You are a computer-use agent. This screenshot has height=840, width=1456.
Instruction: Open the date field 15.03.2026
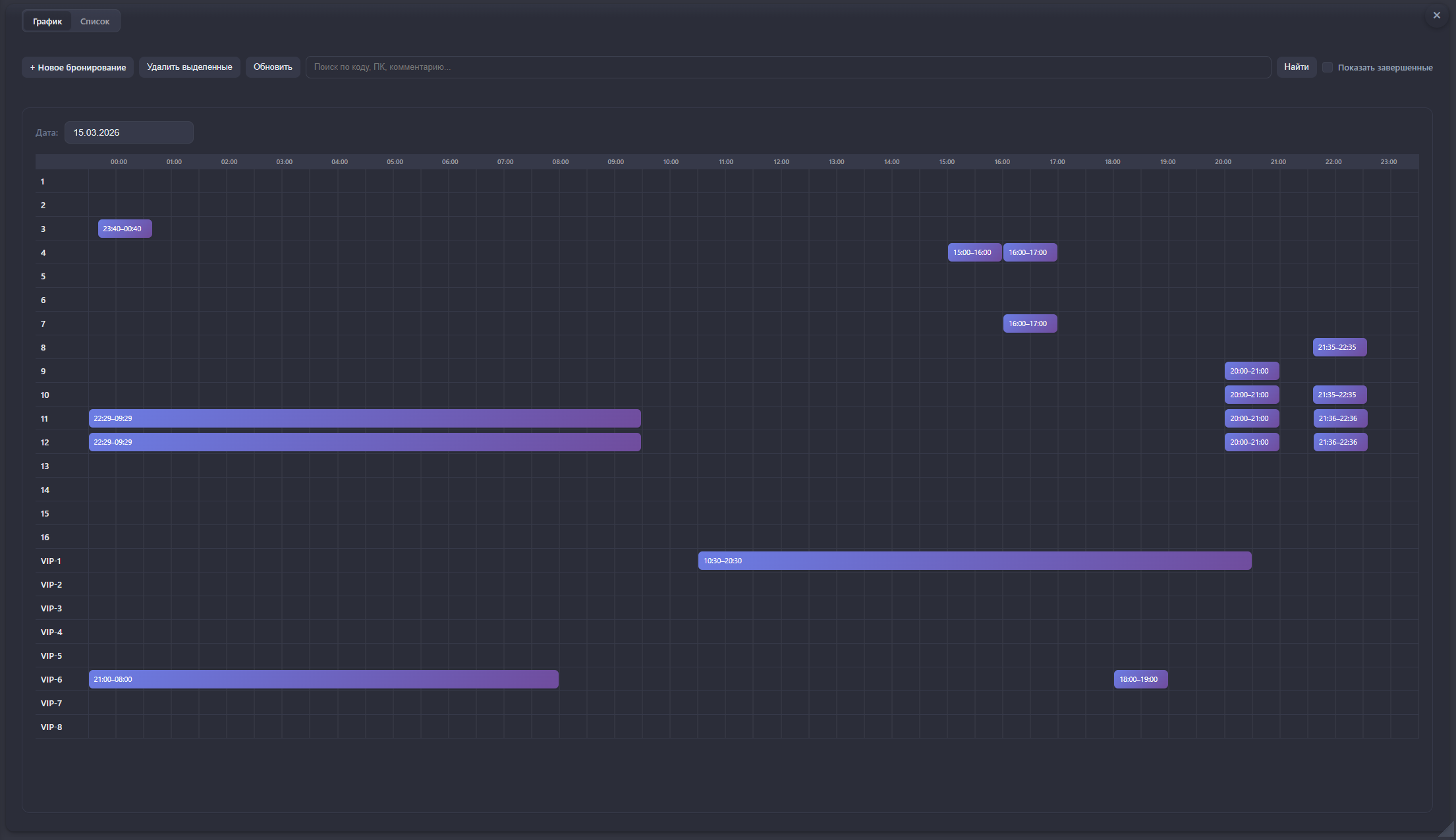coord(128,132)
